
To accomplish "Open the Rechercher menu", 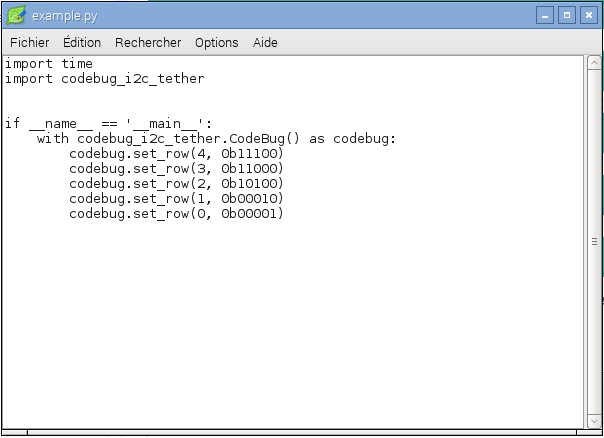I will [x=148, y=42].
